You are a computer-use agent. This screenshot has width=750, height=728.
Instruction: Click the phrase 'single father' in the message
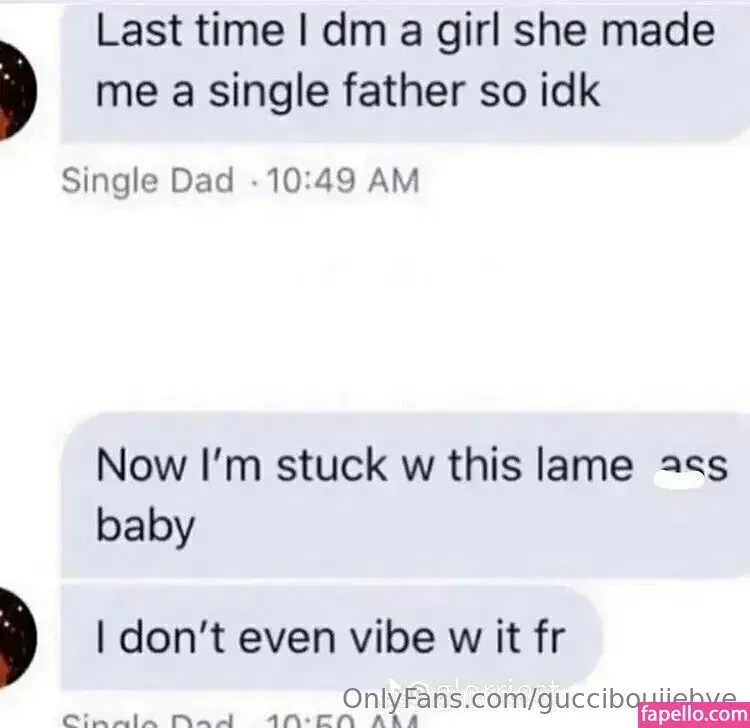click(336, 92)
